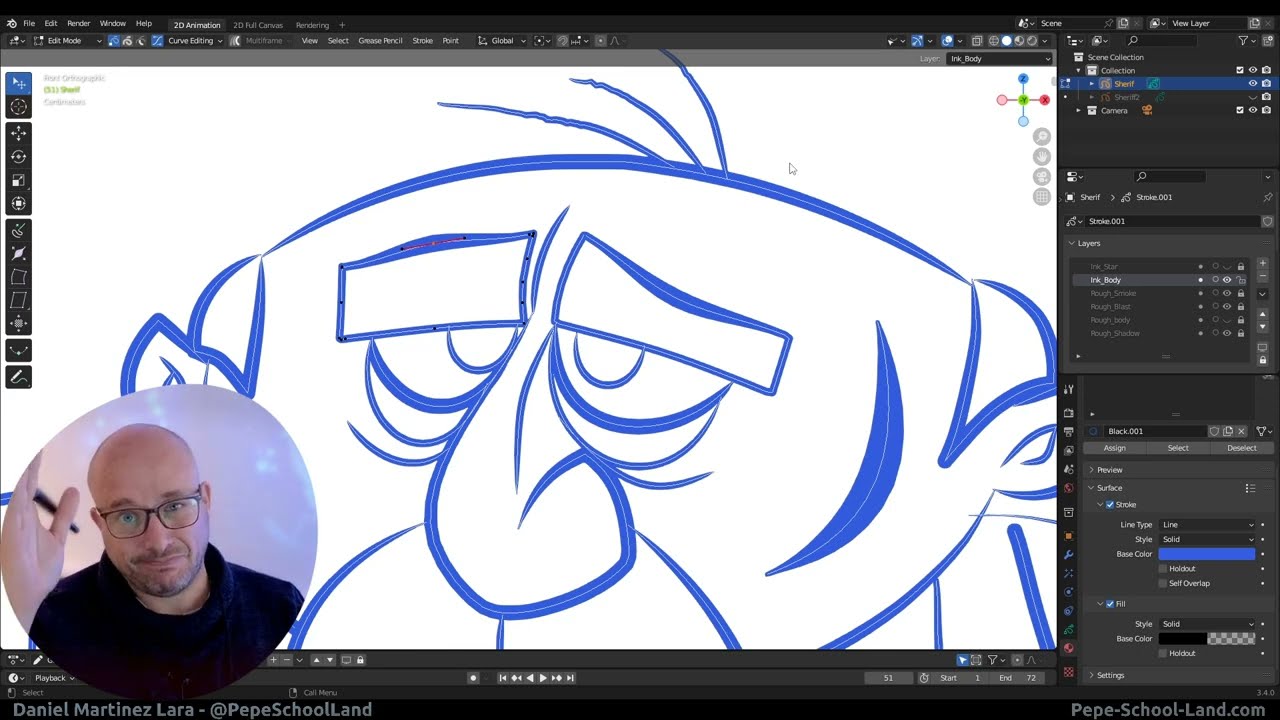1280x720 pixels.
Task: Remove the selected grease pencil layer
Action: click(x=1262, y=277)
